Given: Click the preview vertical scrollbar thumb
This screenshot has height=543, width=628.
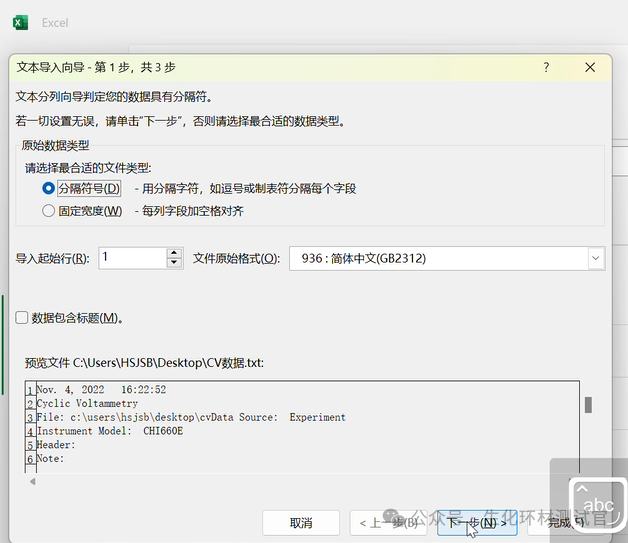Looking at the screenshot, I should pyautogui.click(x=588, y=405).
